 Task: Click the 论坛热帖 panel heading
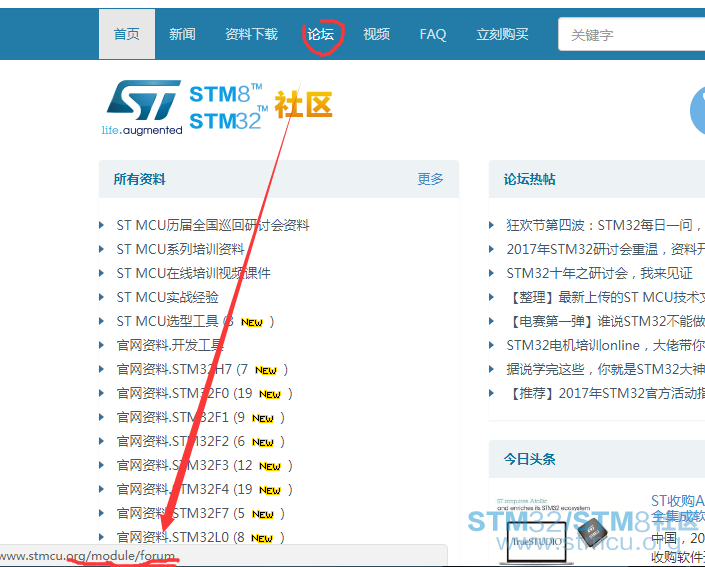point(529,179)
